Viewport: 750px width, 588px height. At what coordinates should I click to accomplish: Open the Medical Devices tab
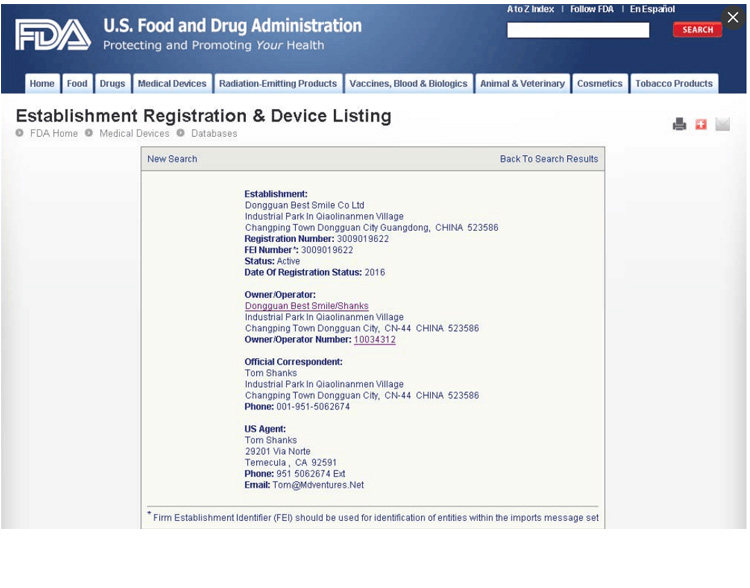pyautogui.click(x=172, y=84)
